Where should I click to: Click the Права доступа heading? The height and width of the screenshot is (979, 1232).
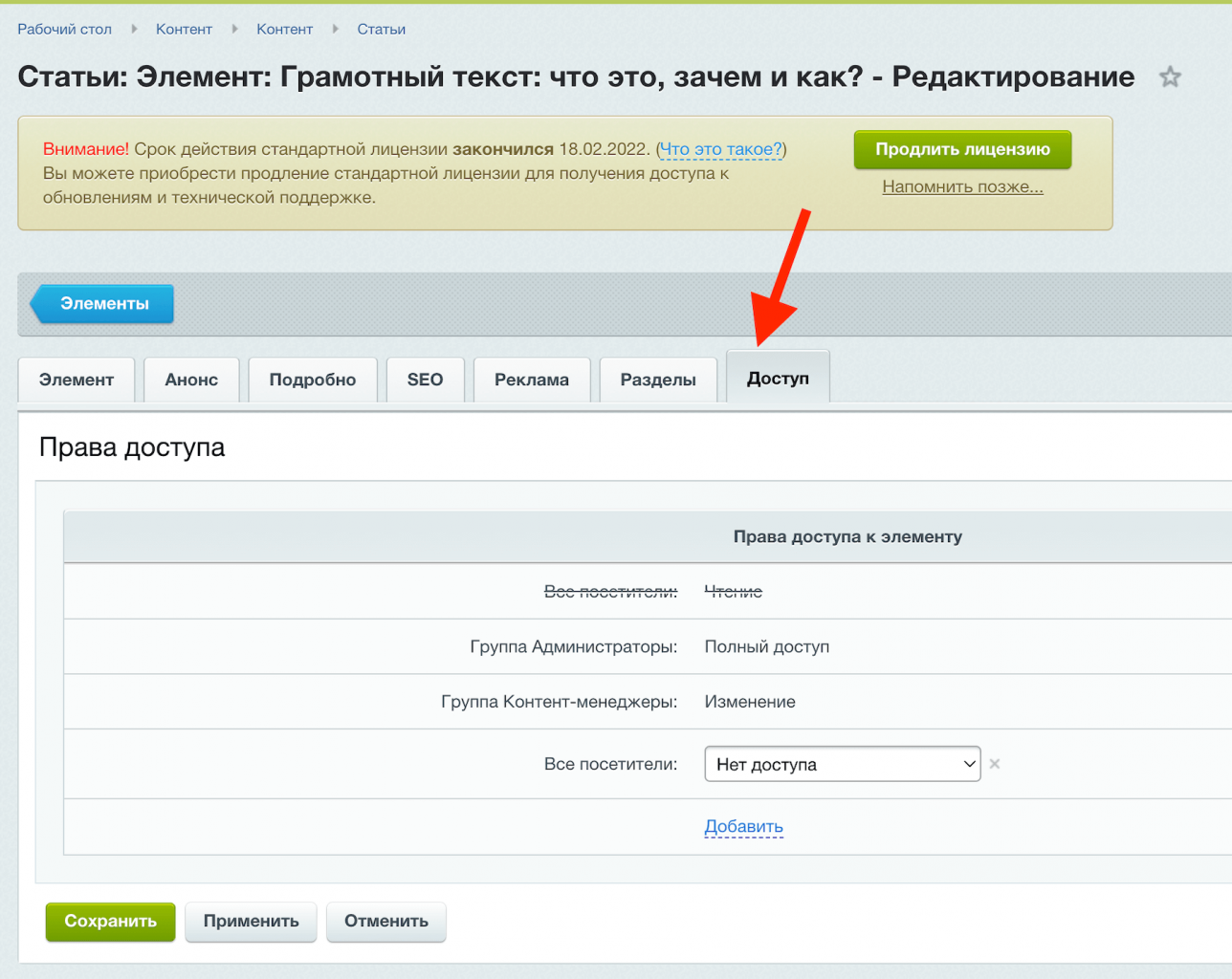click(132, 447)
